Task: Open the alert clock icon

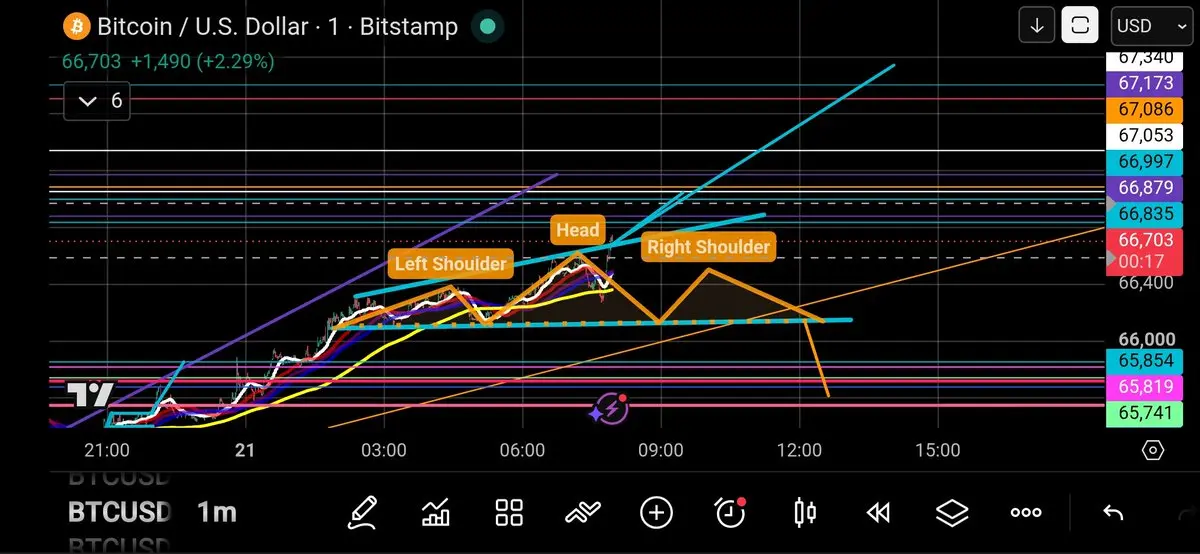Action: (731, 513)
